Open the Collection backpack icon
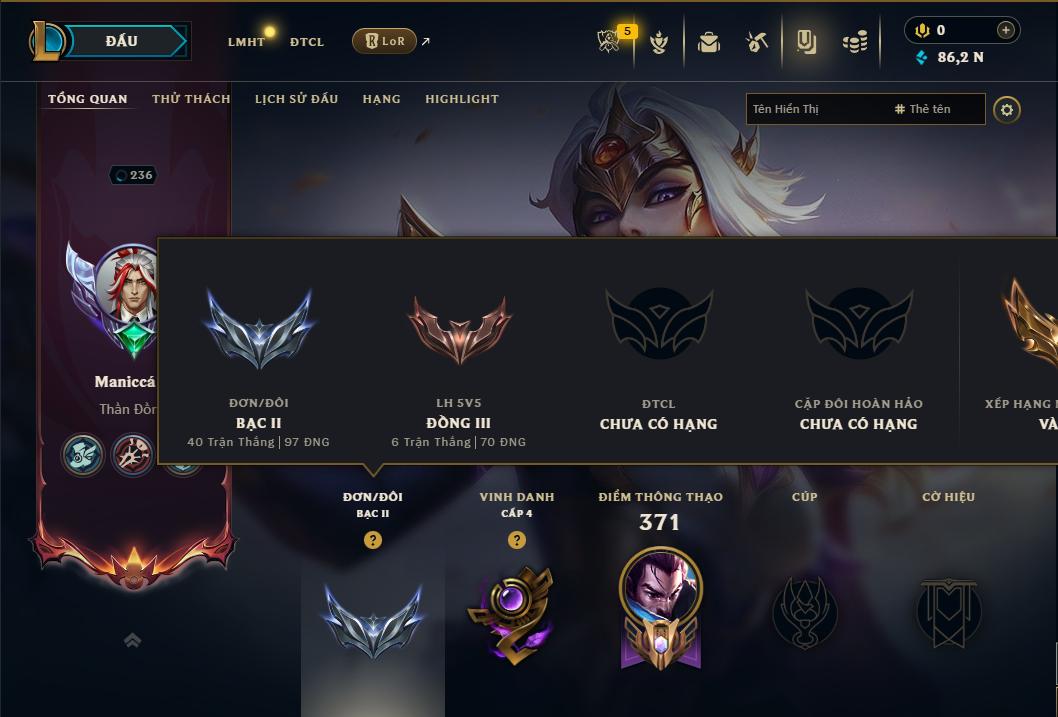The width and height of the screenshot is (1058, 717). pyautogui.click(x=708, y=42)
